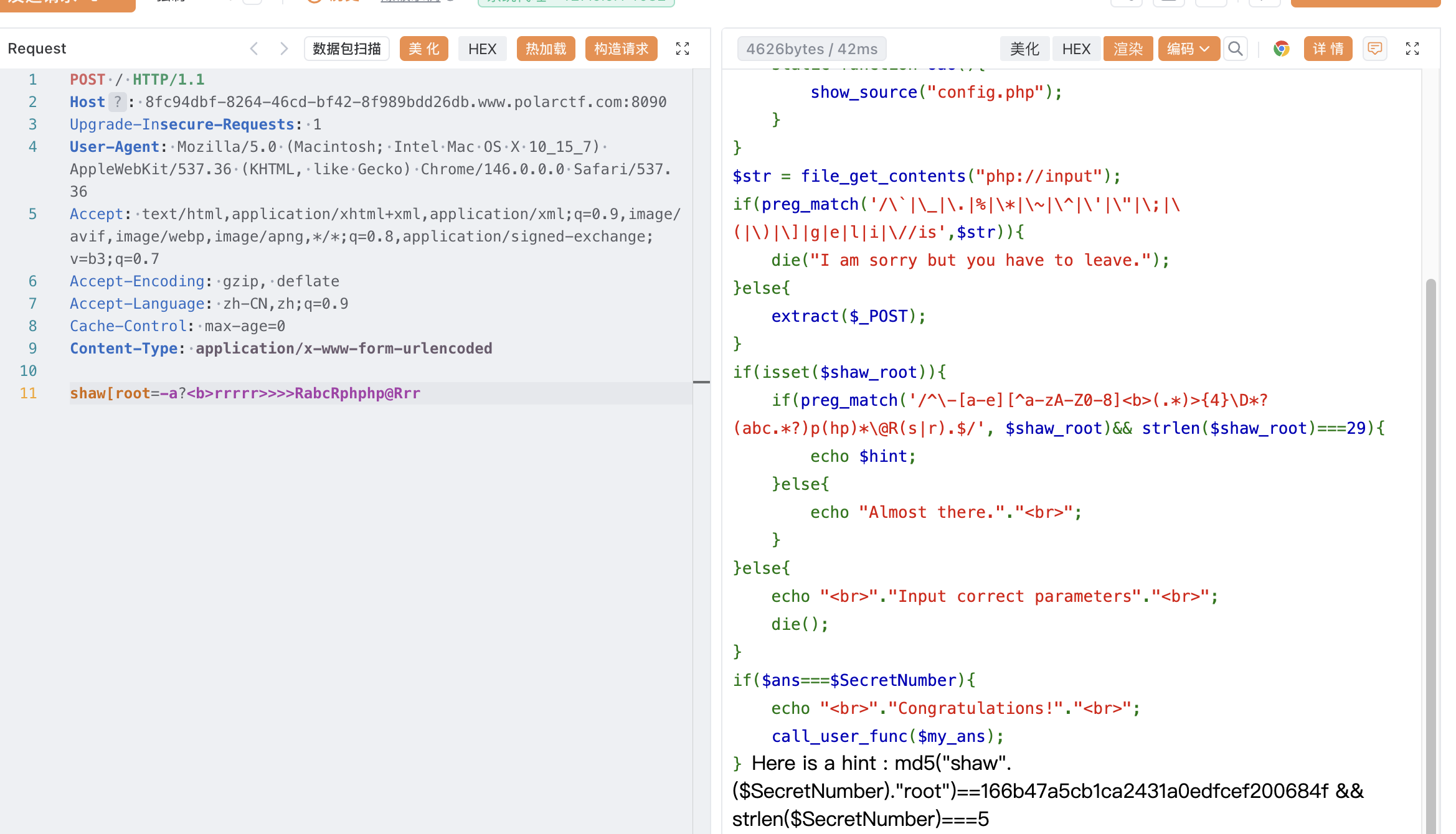Open the comment note icon in response toolbar
The width and height of the screenshot is (1456, 834).
click(x=1374, y=49)
